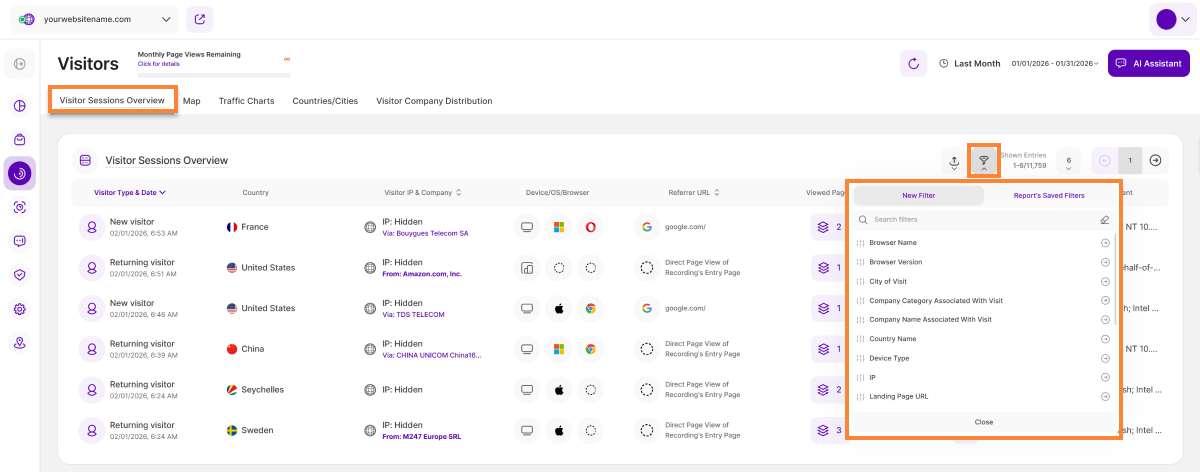The image size is (1200, 472).
Task: Switch to Report's Saved Filters tab
Action: pyautogui.click(x=1049, y=196)
